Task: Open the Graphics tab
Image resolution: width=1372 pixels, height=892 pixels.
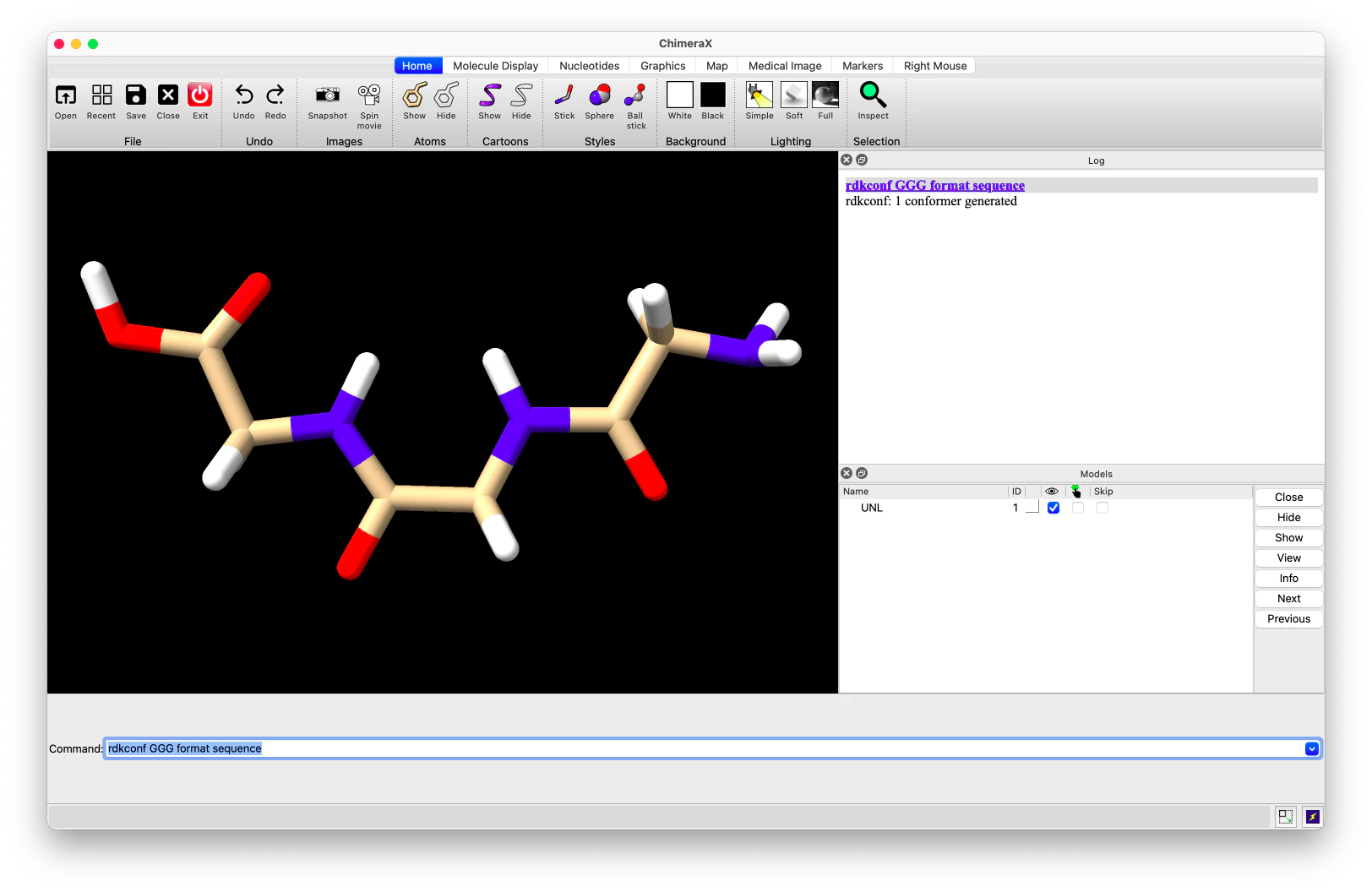Action: tap(663, 66)
